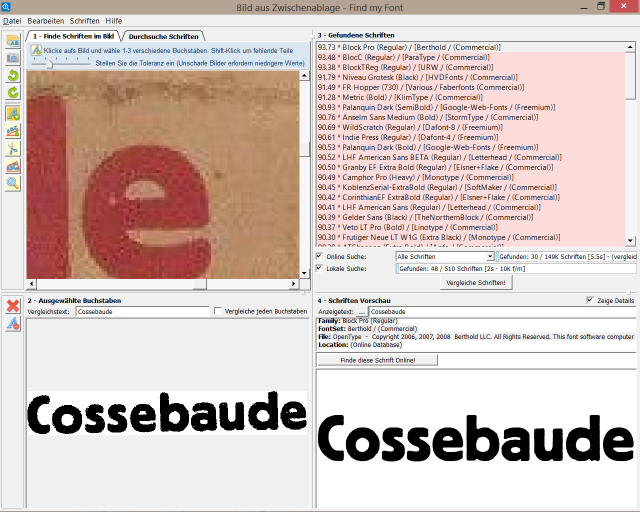Click image scroll right arrow
This screenshot has height=512, width=640.
(x=294, y=283)
